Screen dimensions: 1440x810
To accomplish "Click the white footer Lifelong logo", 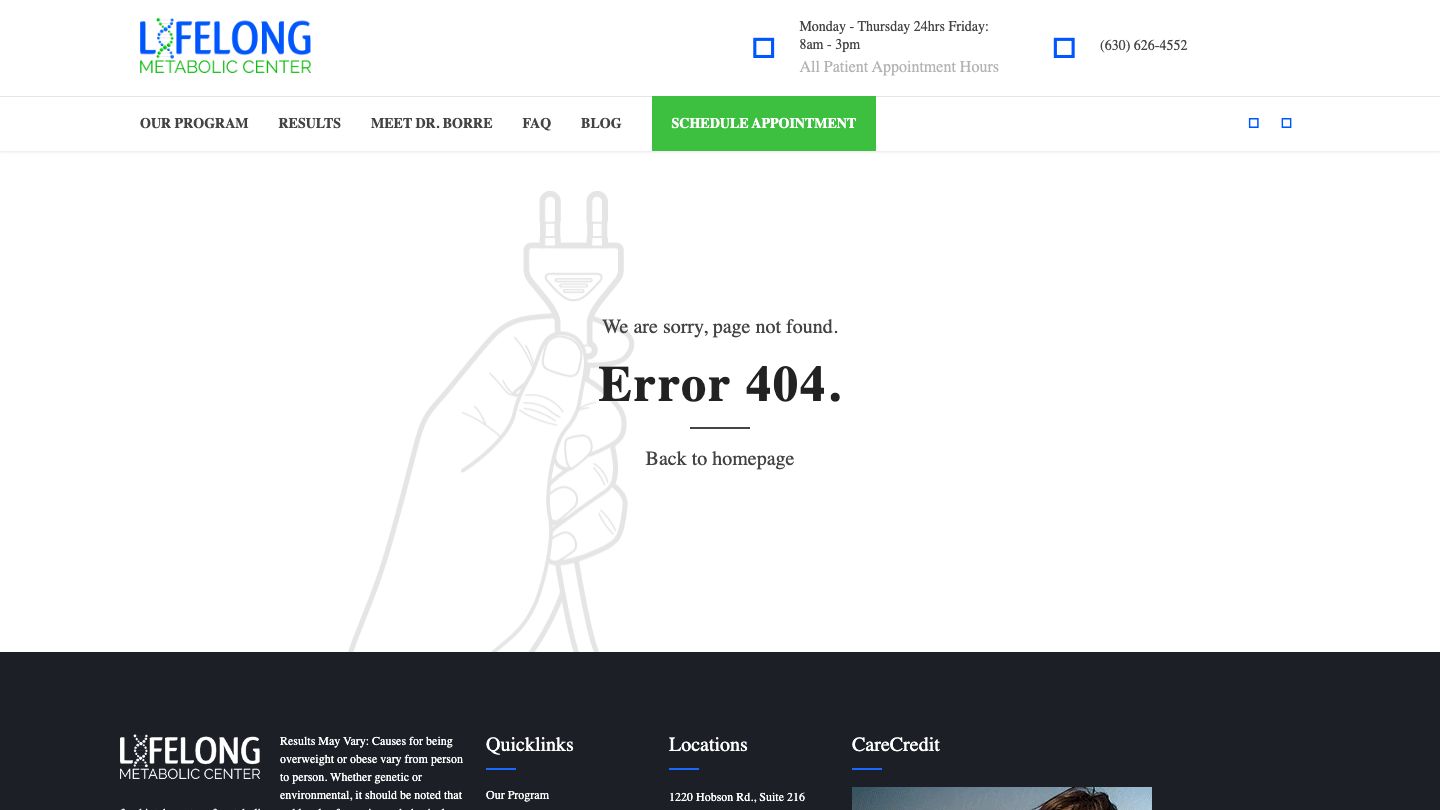I will 190,758.
